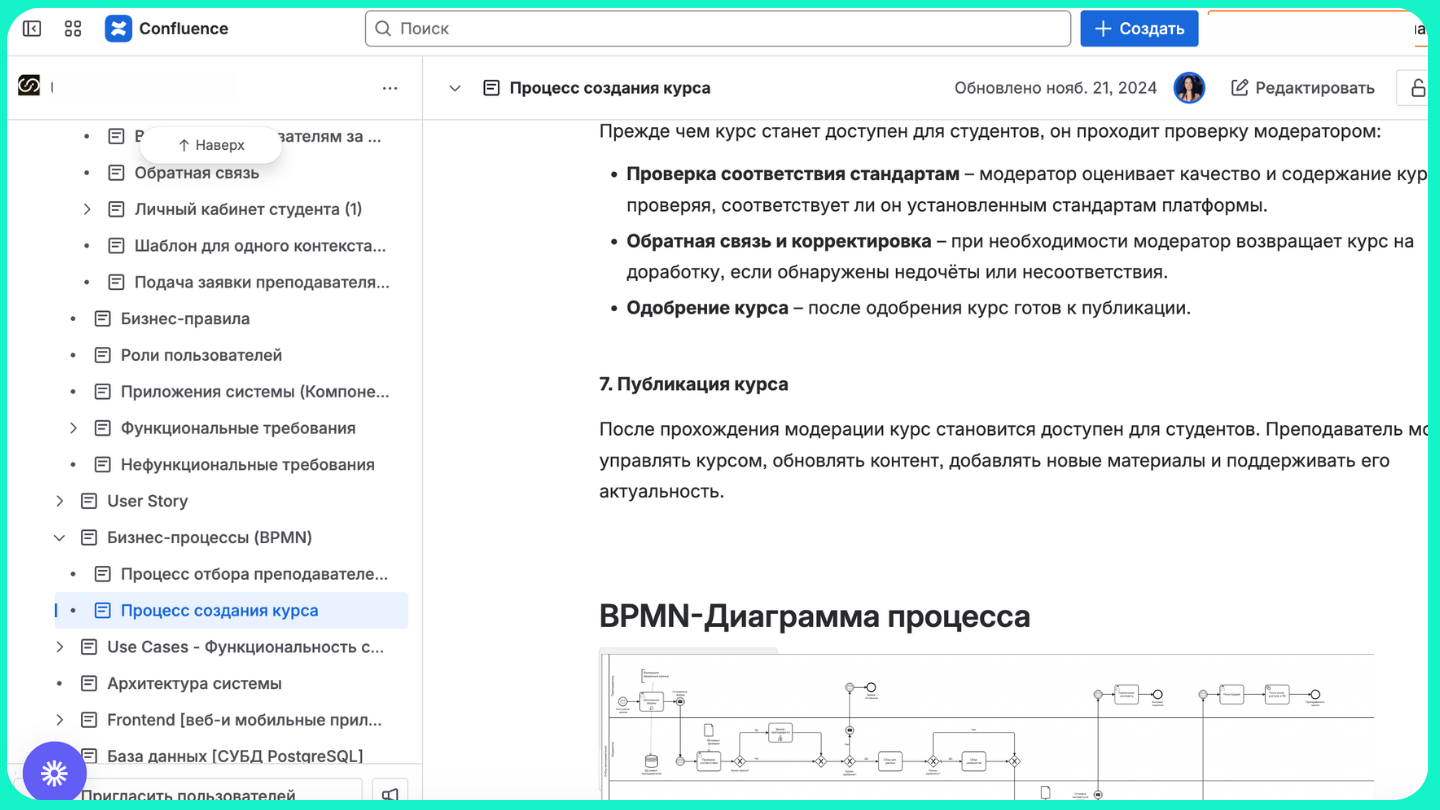Image resolution: width=1440 pixels, height=810 pixels.
Task: Expand Use Cases - Функциональность node
Action: click(59, 647)
